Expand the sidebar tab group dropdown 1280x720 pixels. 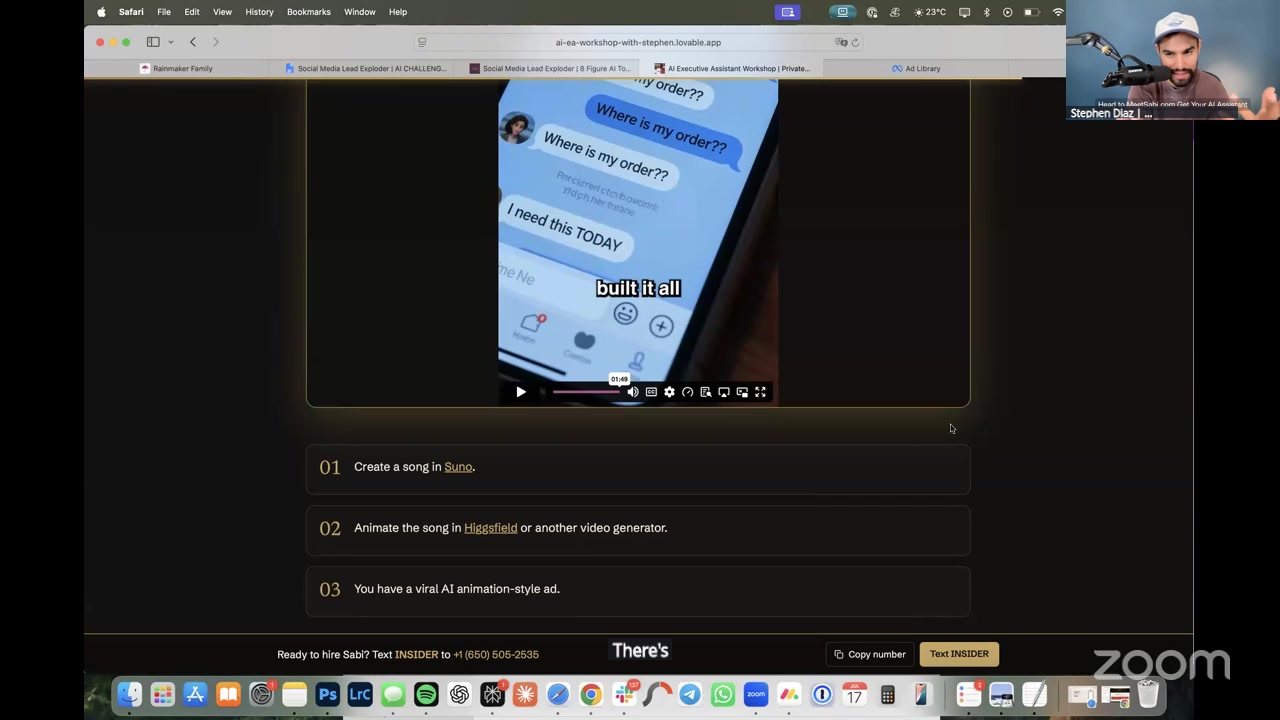pos(171,42)
